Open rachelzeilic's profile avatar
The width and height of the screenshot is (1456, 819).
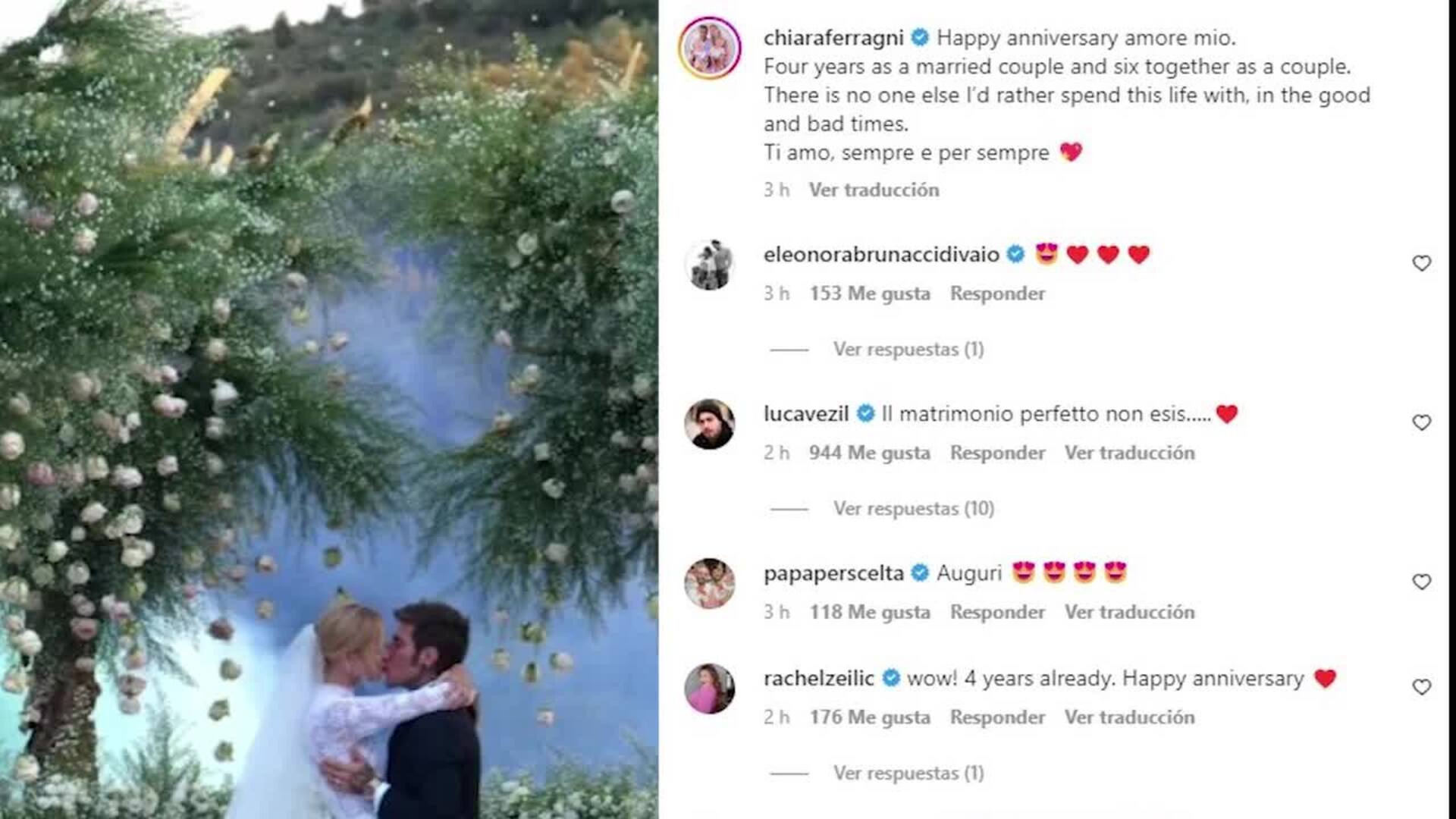[x=710, y=689]
